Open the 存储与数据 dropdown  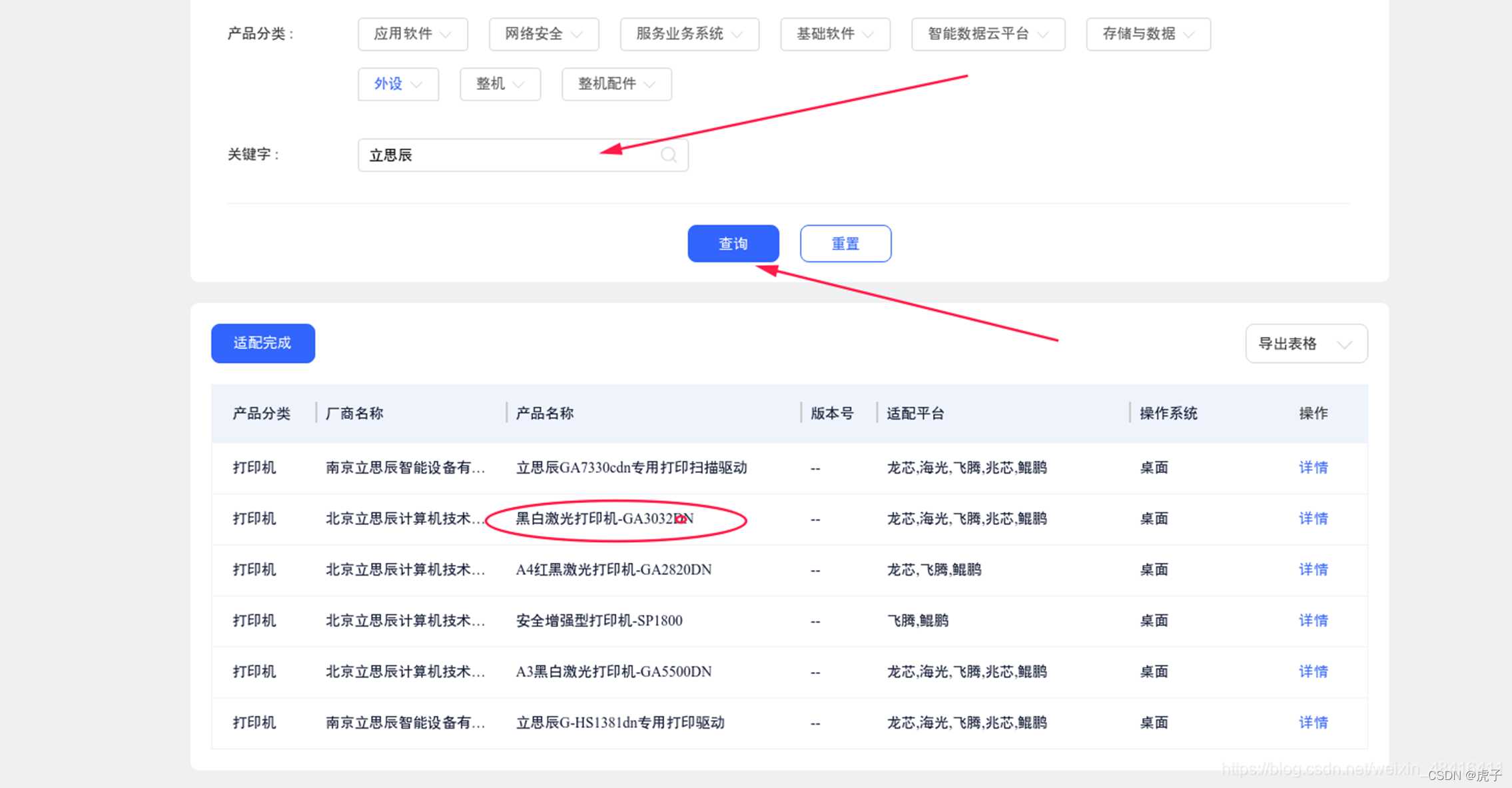coord(1148,34)
